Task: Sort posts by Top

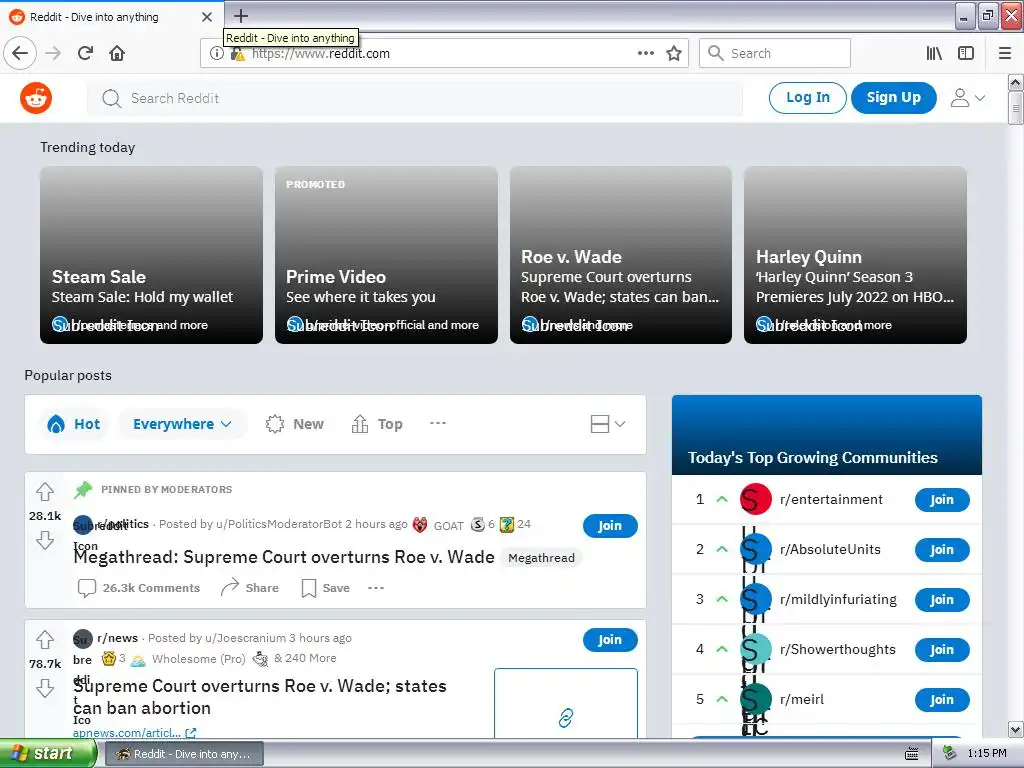Action: [377, 424]
